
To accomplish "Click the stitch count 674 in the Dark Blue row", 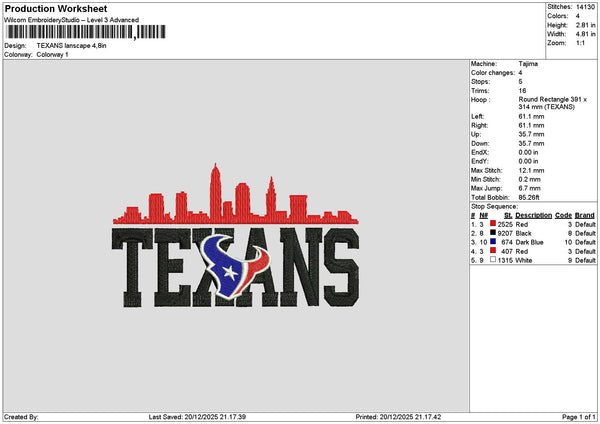I will tap(507, 242).
